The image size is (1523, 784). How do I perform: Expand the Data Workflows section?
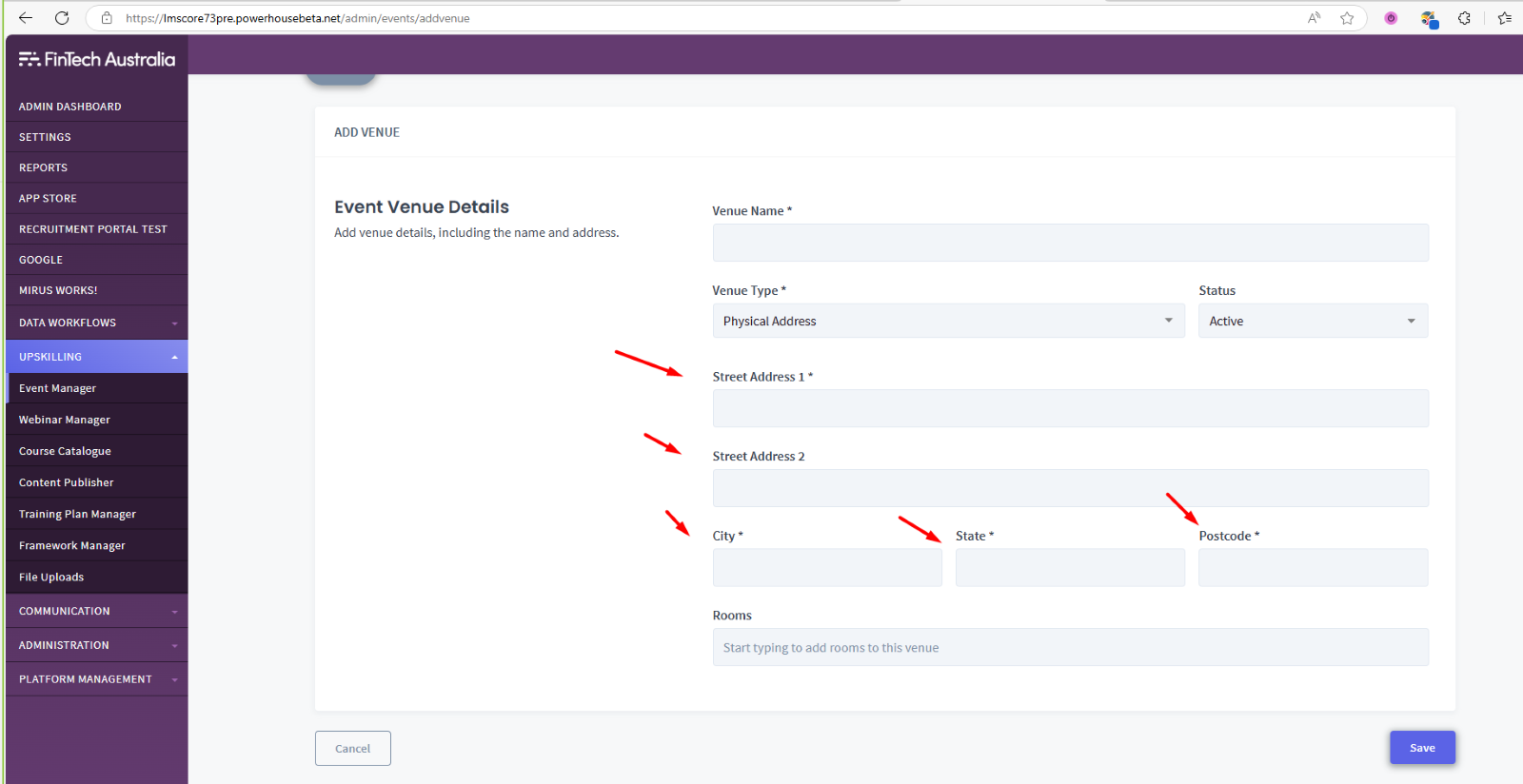(96, 323)
